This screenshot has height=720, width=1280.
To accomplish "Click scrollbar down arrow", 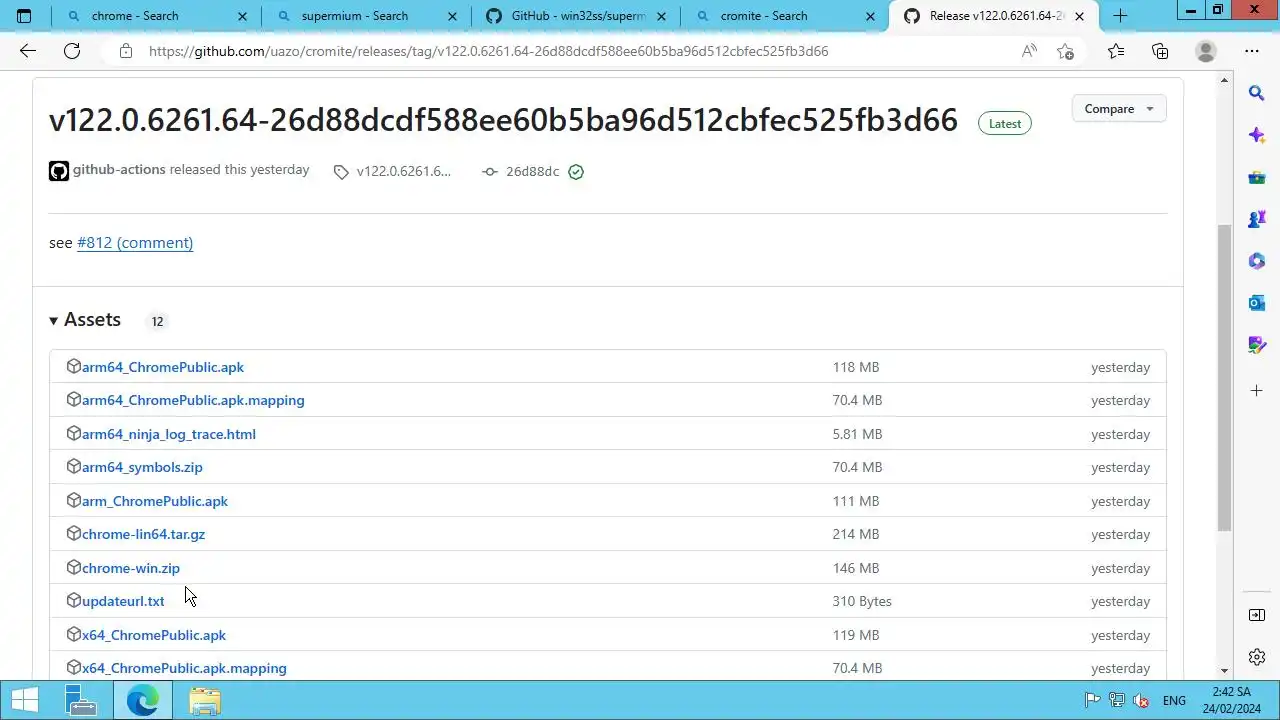I will tap(1224, 671).
